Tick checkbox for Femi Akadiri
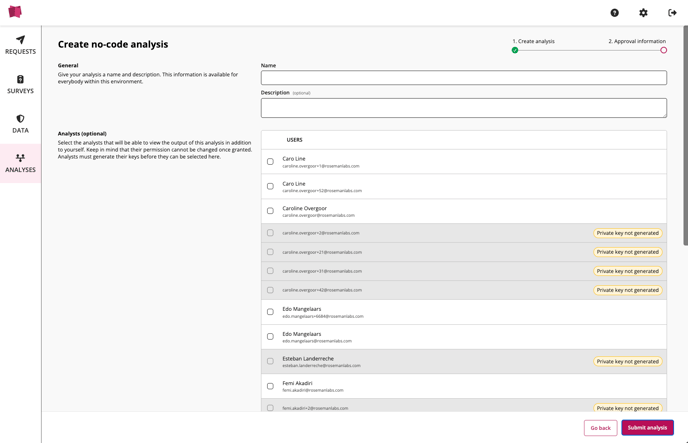This screenshot has width=688, height=443. 270,386
